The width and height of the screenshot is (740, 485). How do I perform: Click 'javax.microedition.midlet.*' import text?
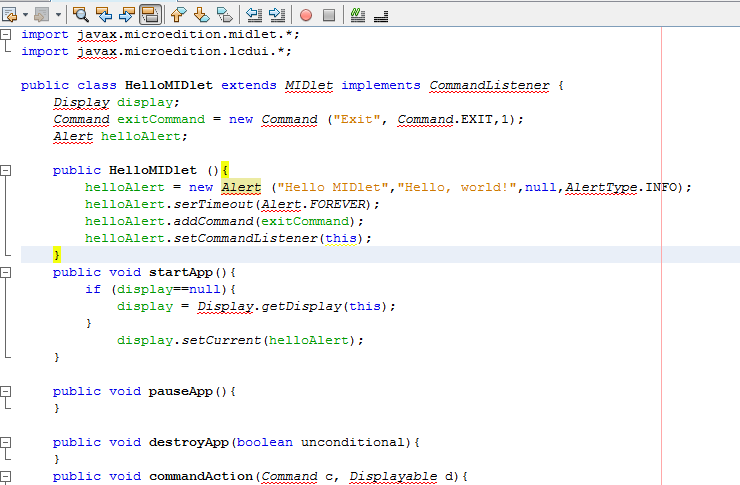click(x=185, y=34)
